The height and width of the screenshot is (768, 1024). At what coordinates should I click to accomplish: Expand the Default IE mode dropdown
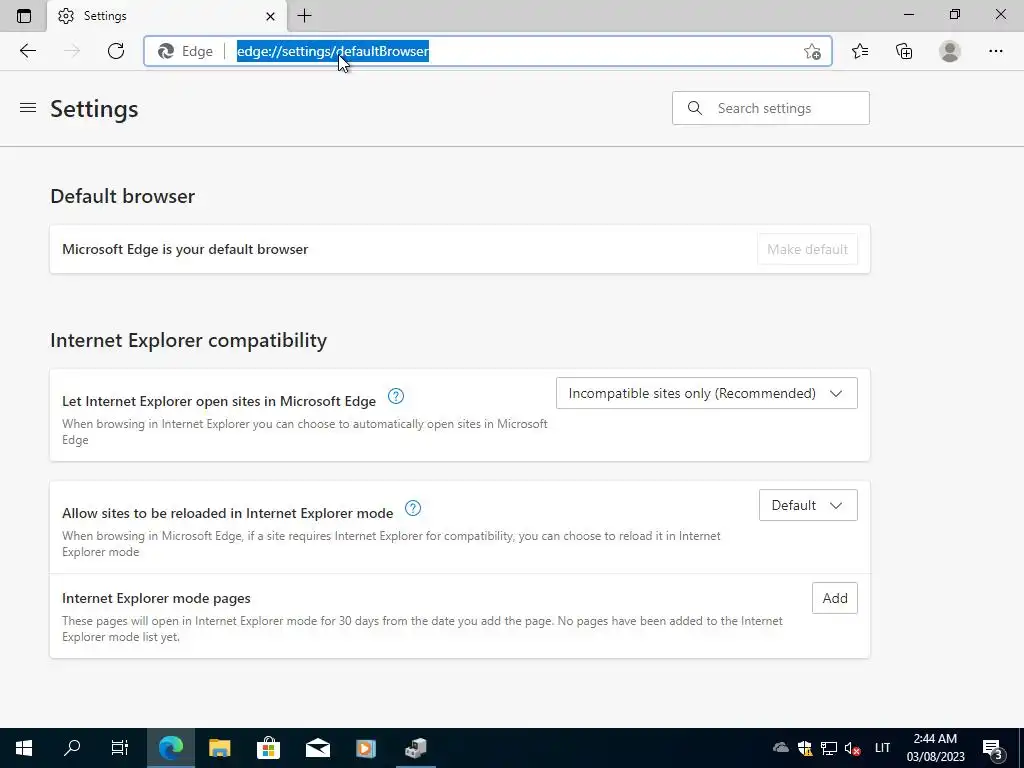(x=808, y=505)
